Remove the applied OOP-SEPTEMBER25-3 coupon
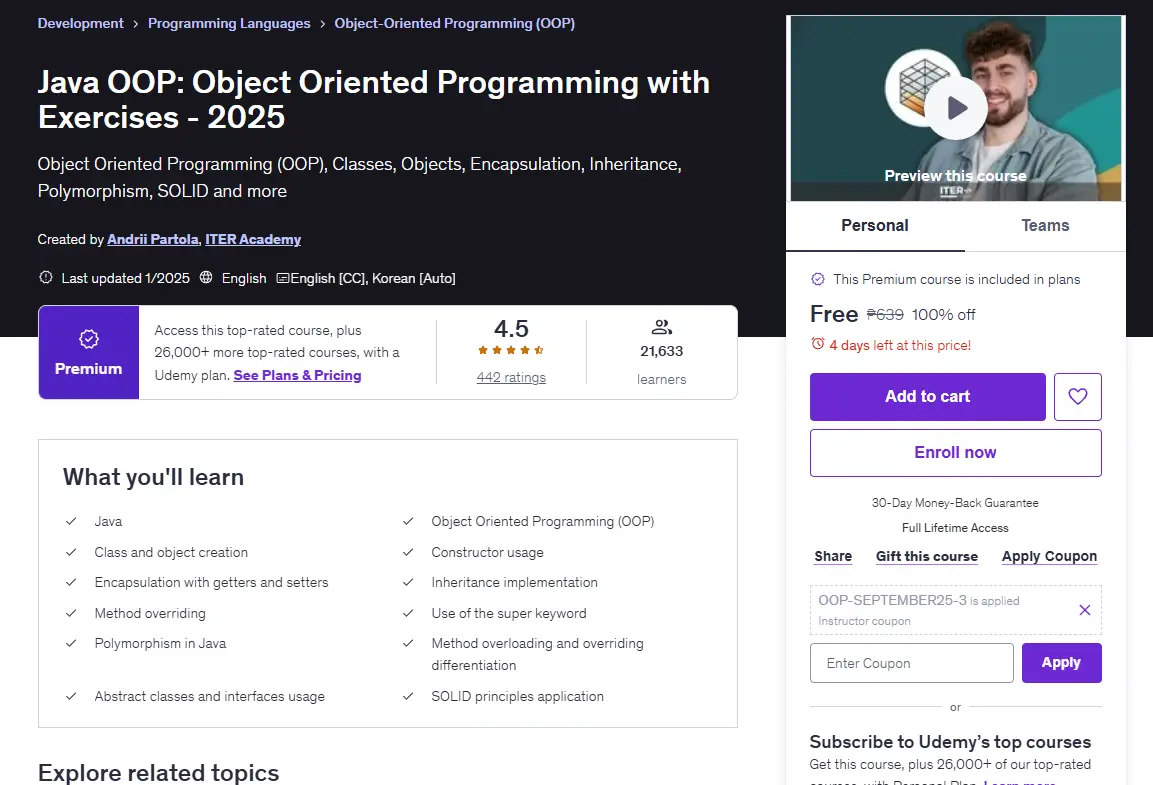This screenshot has height=785, width=1153. [x=1084, y=610]
